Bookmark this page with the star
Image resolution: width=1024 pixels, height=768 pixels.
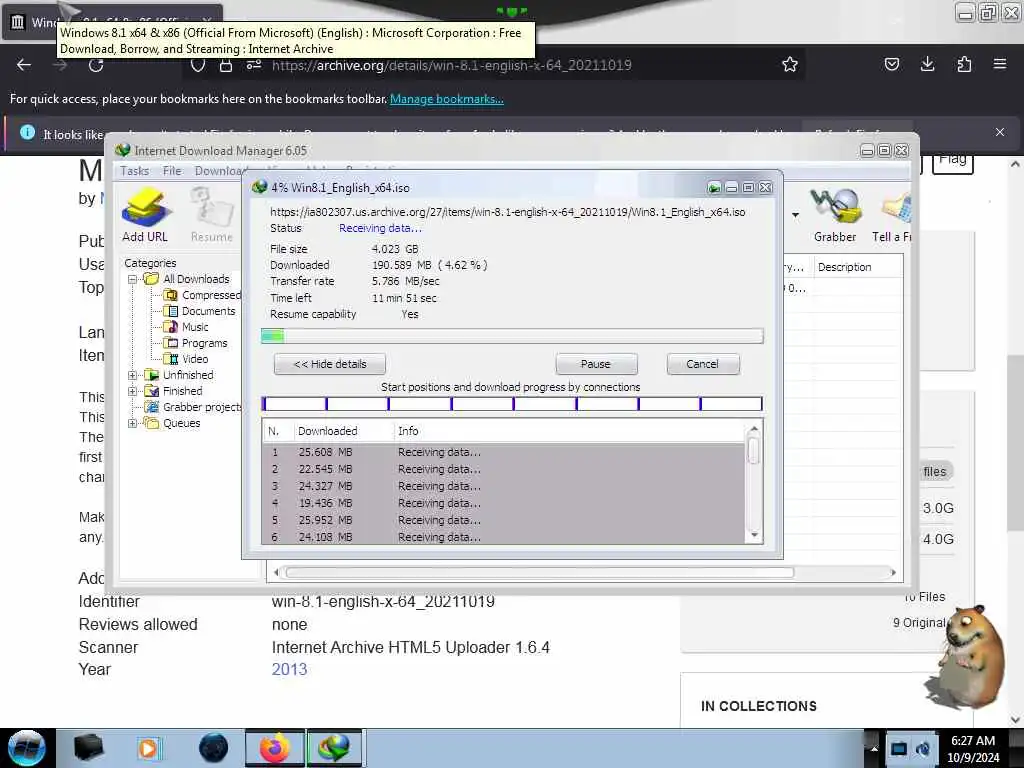click(x=790, y=64)
